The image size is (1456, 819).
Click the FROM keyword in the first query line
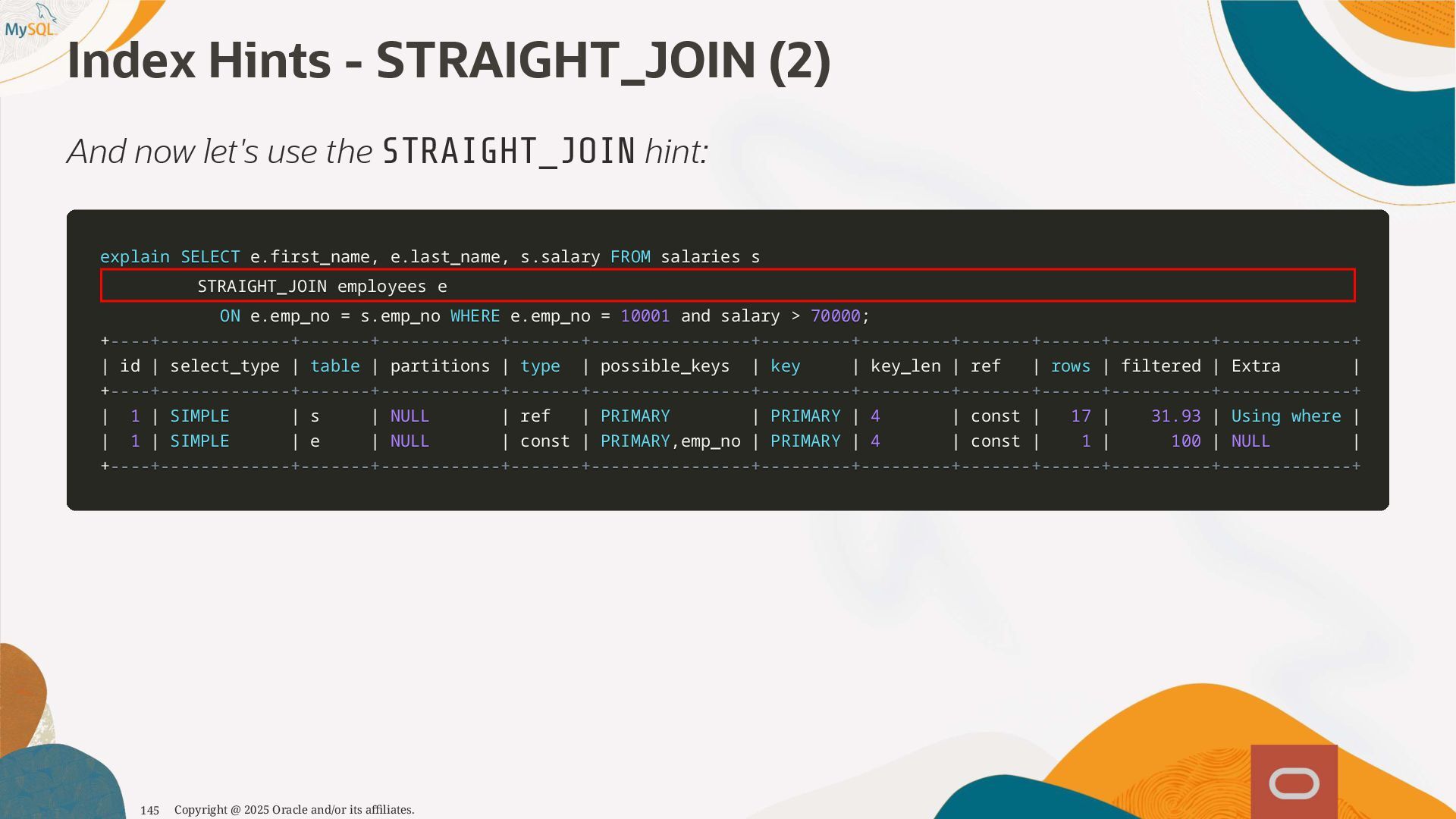pyautogui.click(x=629, y=257)
